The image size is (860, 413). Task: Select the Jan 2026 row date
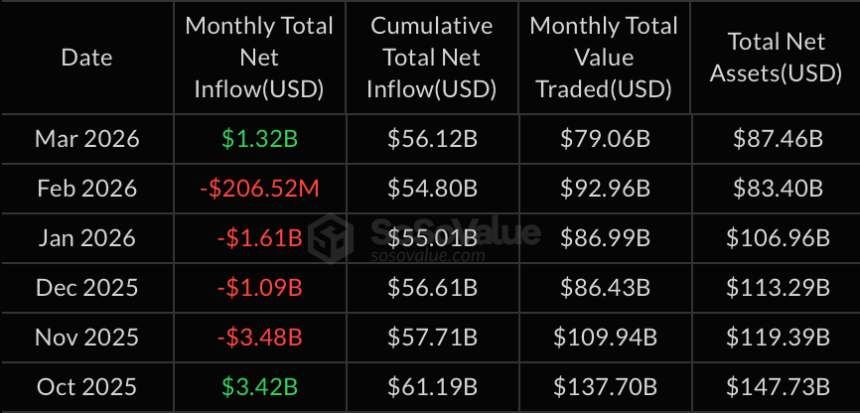tap(86, 238)
